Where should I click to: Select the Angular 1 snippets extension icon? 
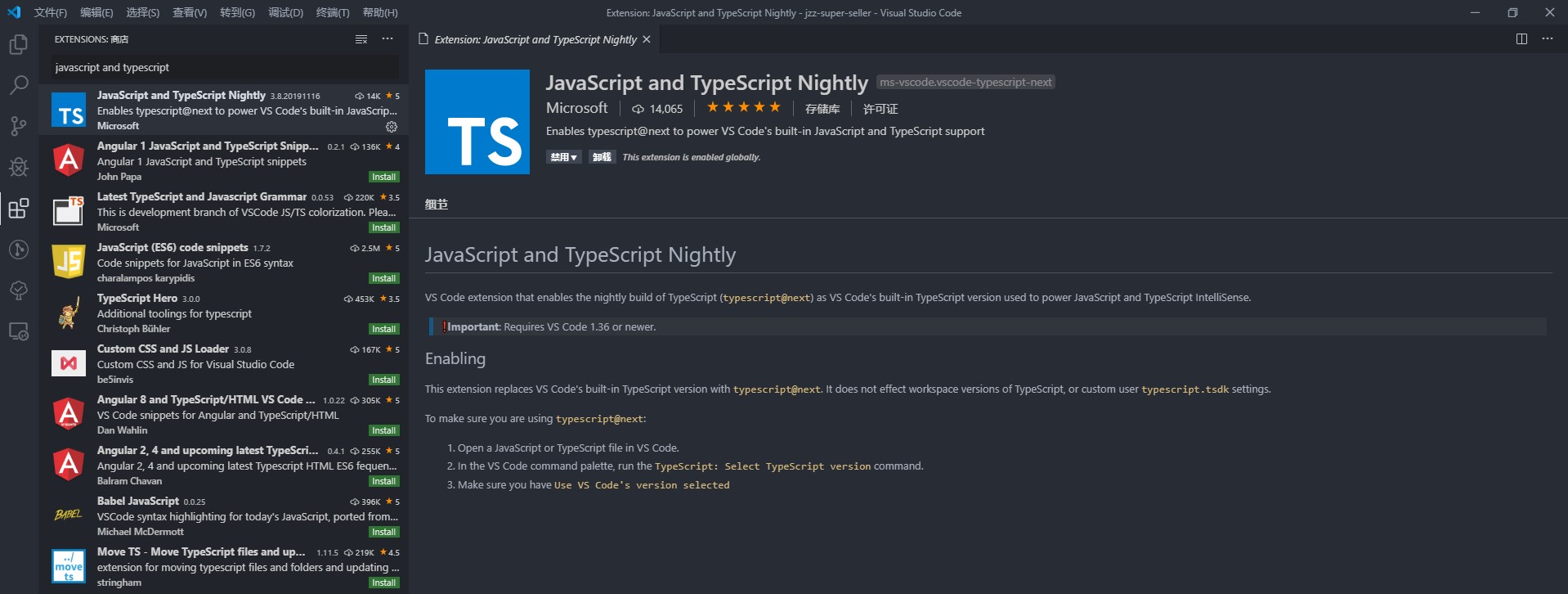[69, 160]
